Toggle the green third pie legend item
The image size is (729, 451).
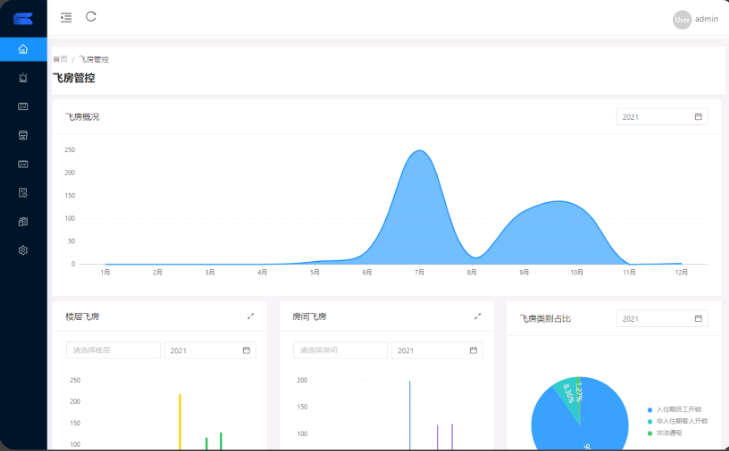point(664,433)
